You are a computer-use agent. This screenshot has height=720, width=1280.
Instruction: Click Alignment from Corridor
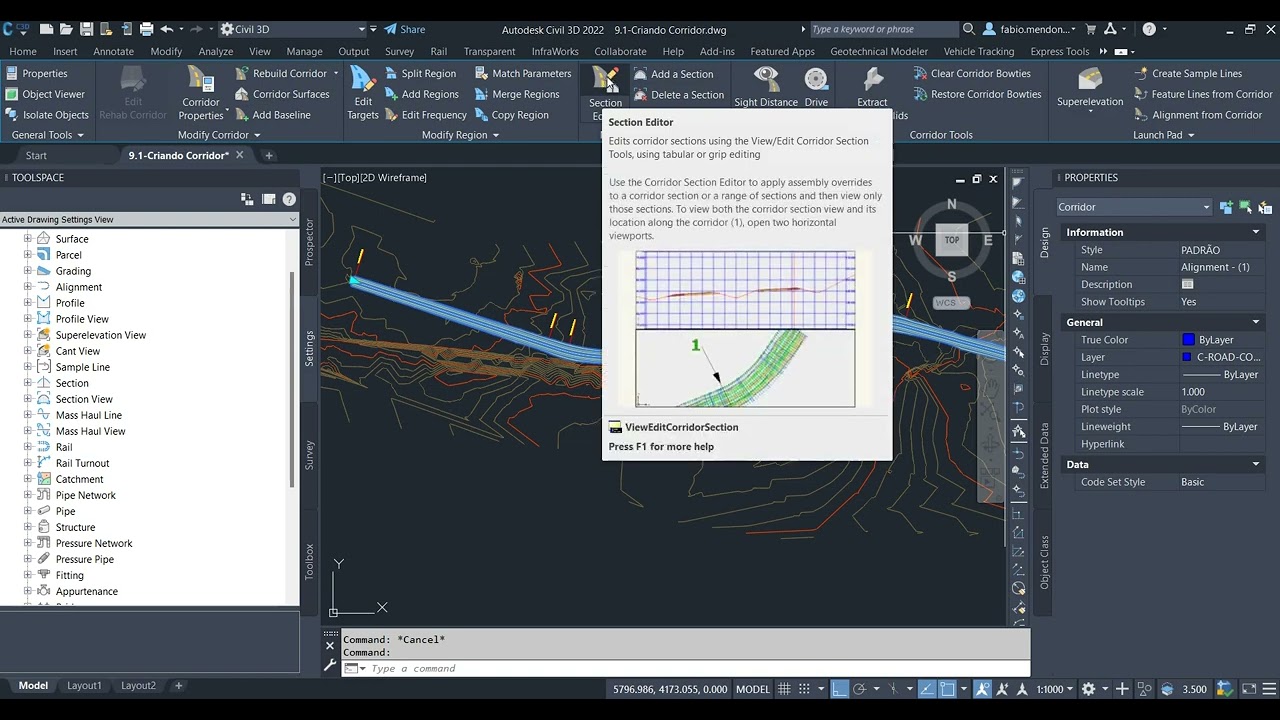[x=1198, y=115]
